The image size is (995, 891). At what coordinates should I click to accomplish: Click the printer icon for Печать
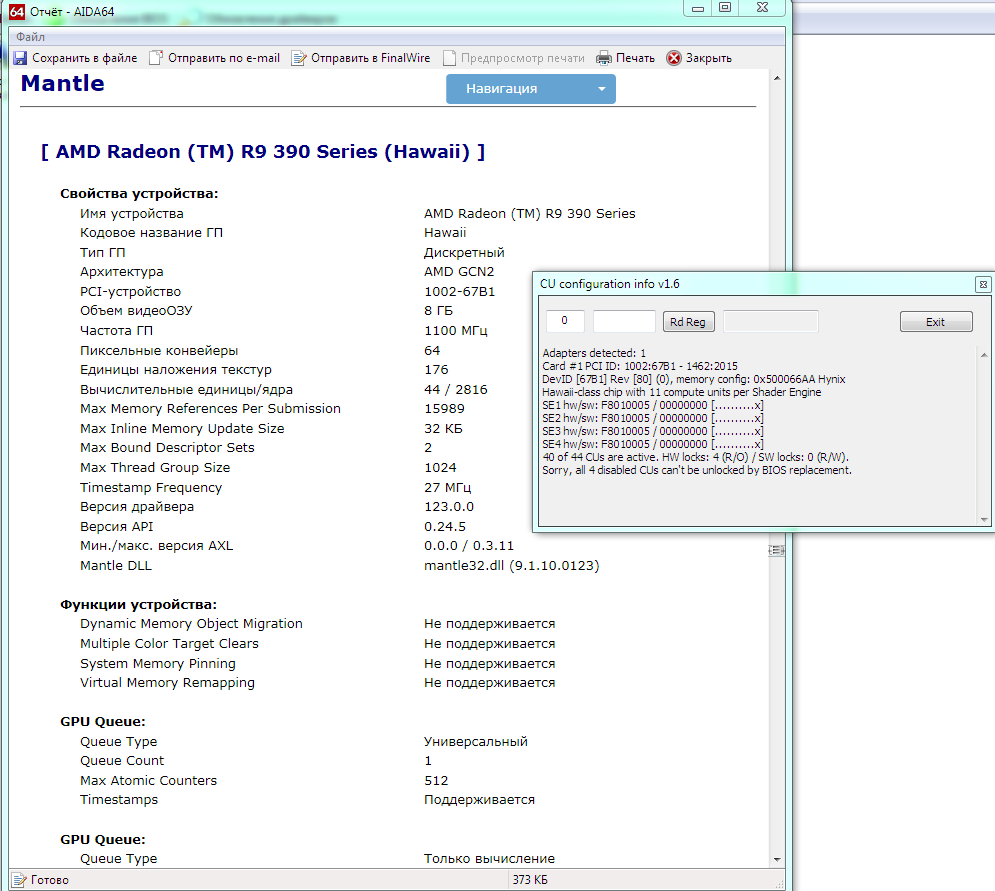point(603,58)
